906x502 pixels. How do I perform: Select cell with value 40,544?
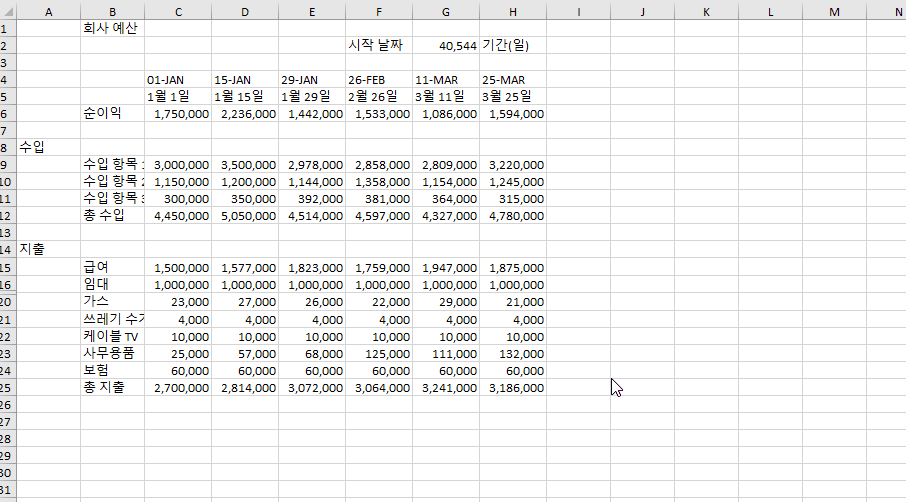[446, 45]
